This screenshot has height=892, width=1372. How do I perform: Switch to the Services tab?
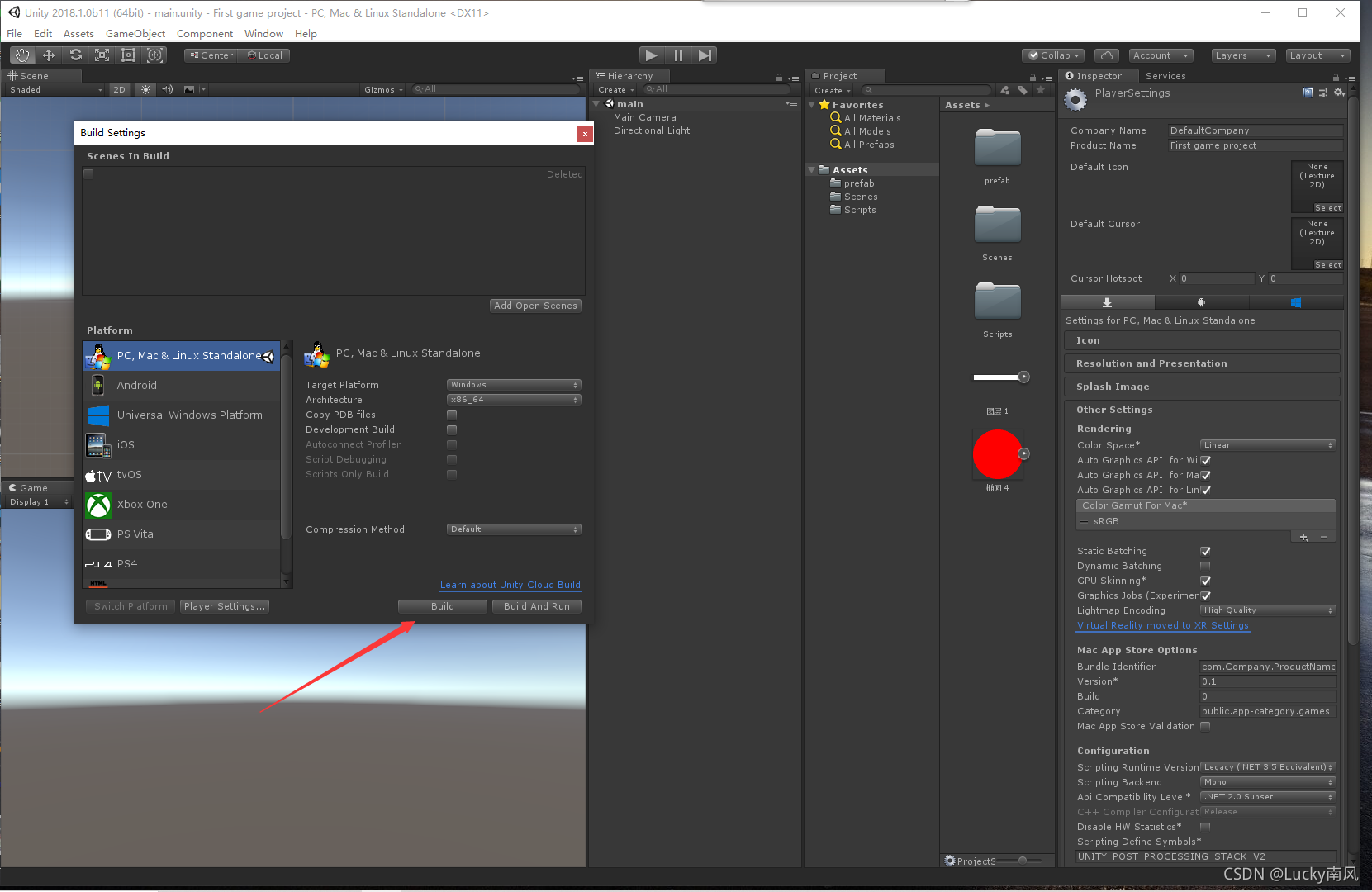pos(1165,76)
